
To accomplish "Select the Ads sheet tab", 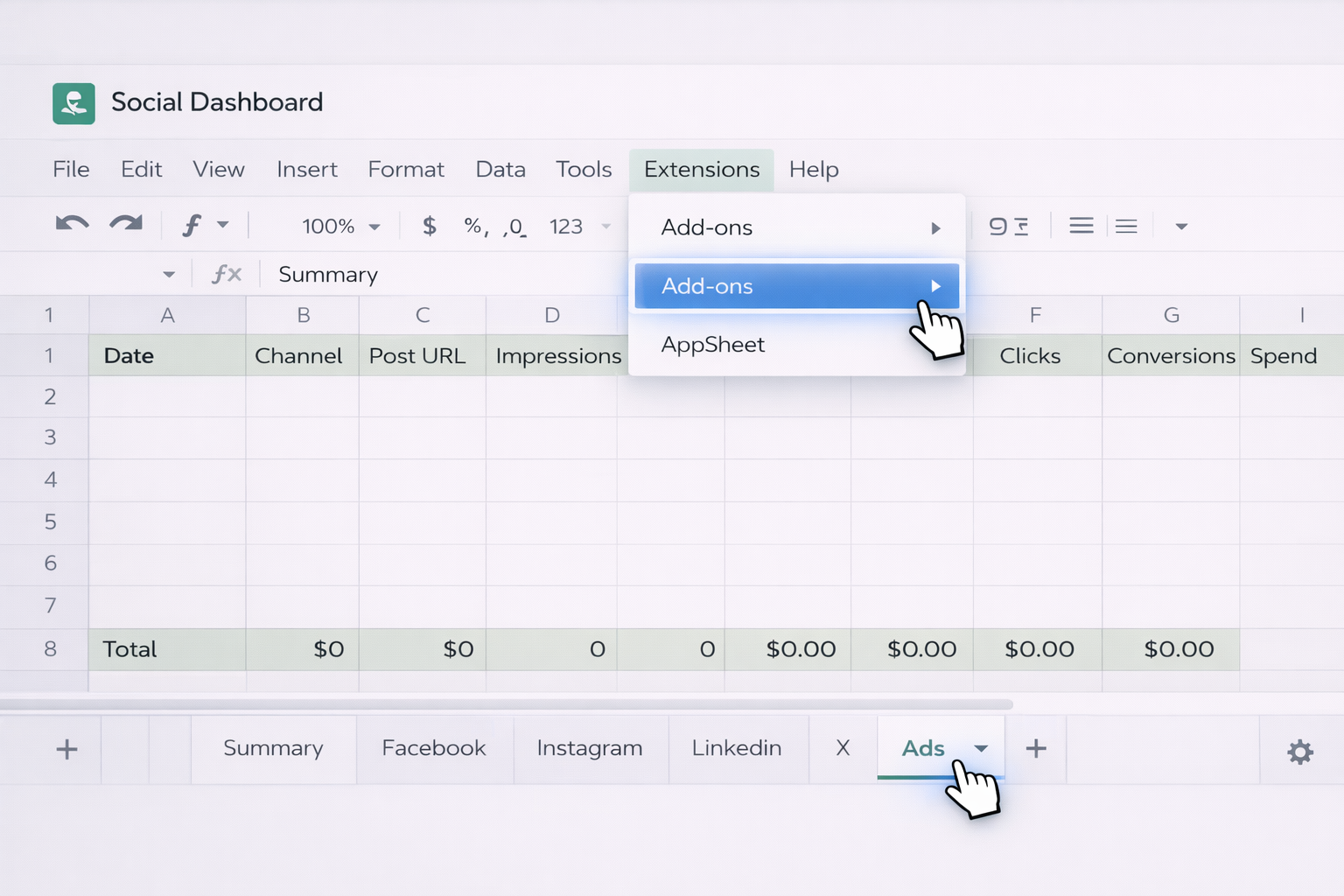I will pyautogui.click(x=923, y=748).
